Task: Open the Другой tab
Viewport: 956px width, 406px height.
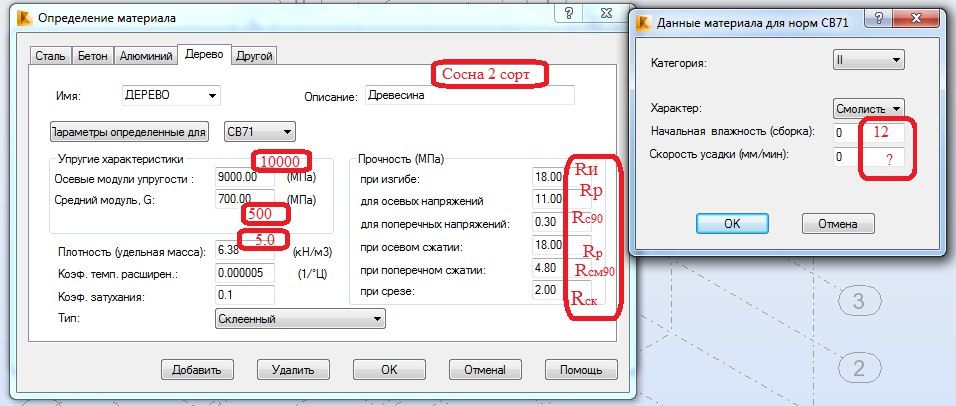Action: pos(254,55)
